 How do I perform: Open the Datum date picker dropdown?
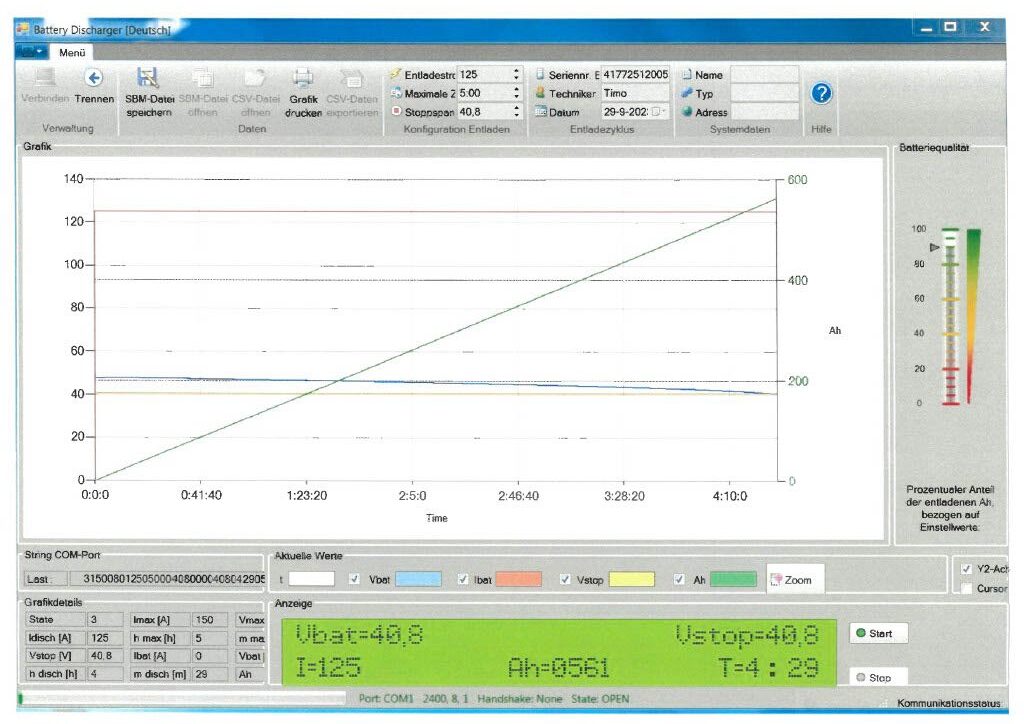[x=657, y=112]
